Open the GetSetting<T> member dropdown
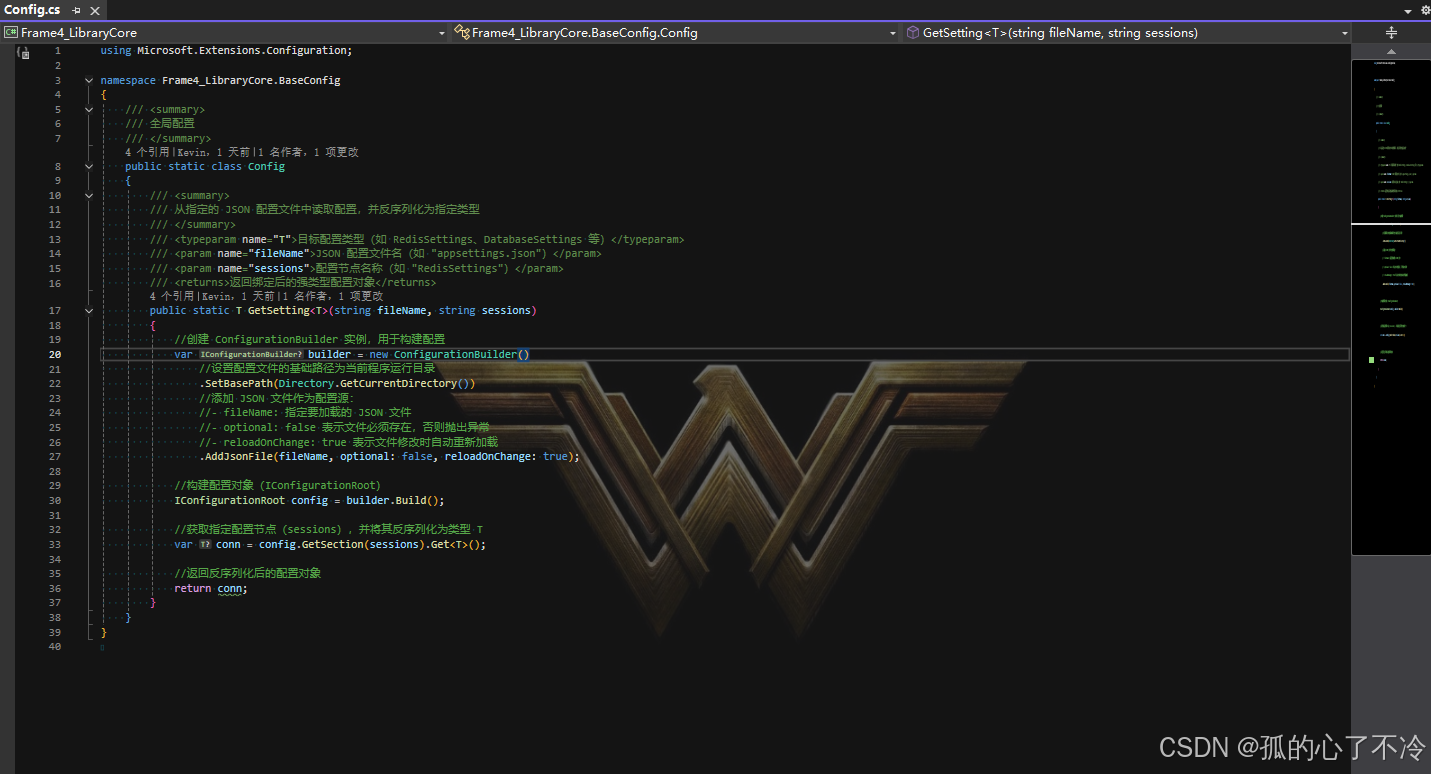This screenshot has width=1431, height=774. (x=1126, y=33)
